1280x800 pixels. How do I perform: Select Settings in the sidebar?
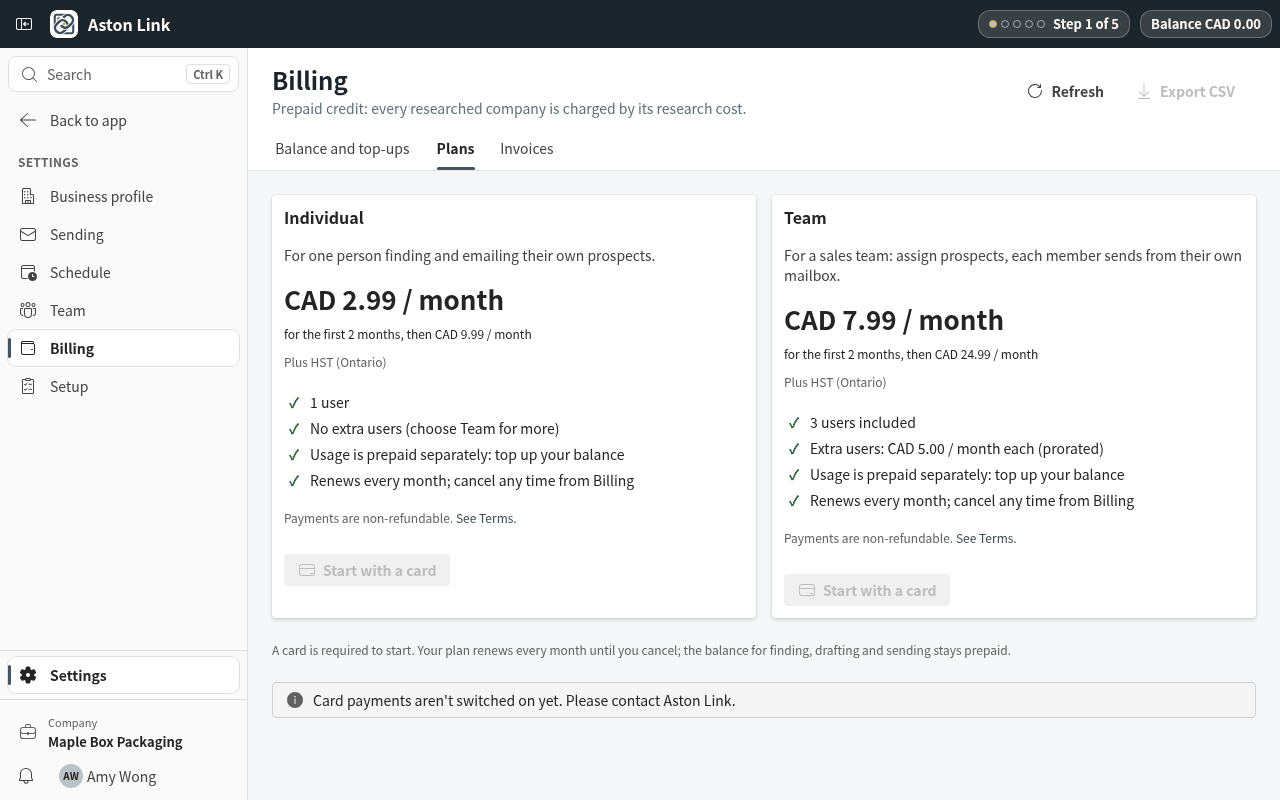click(x=124, y=675)
